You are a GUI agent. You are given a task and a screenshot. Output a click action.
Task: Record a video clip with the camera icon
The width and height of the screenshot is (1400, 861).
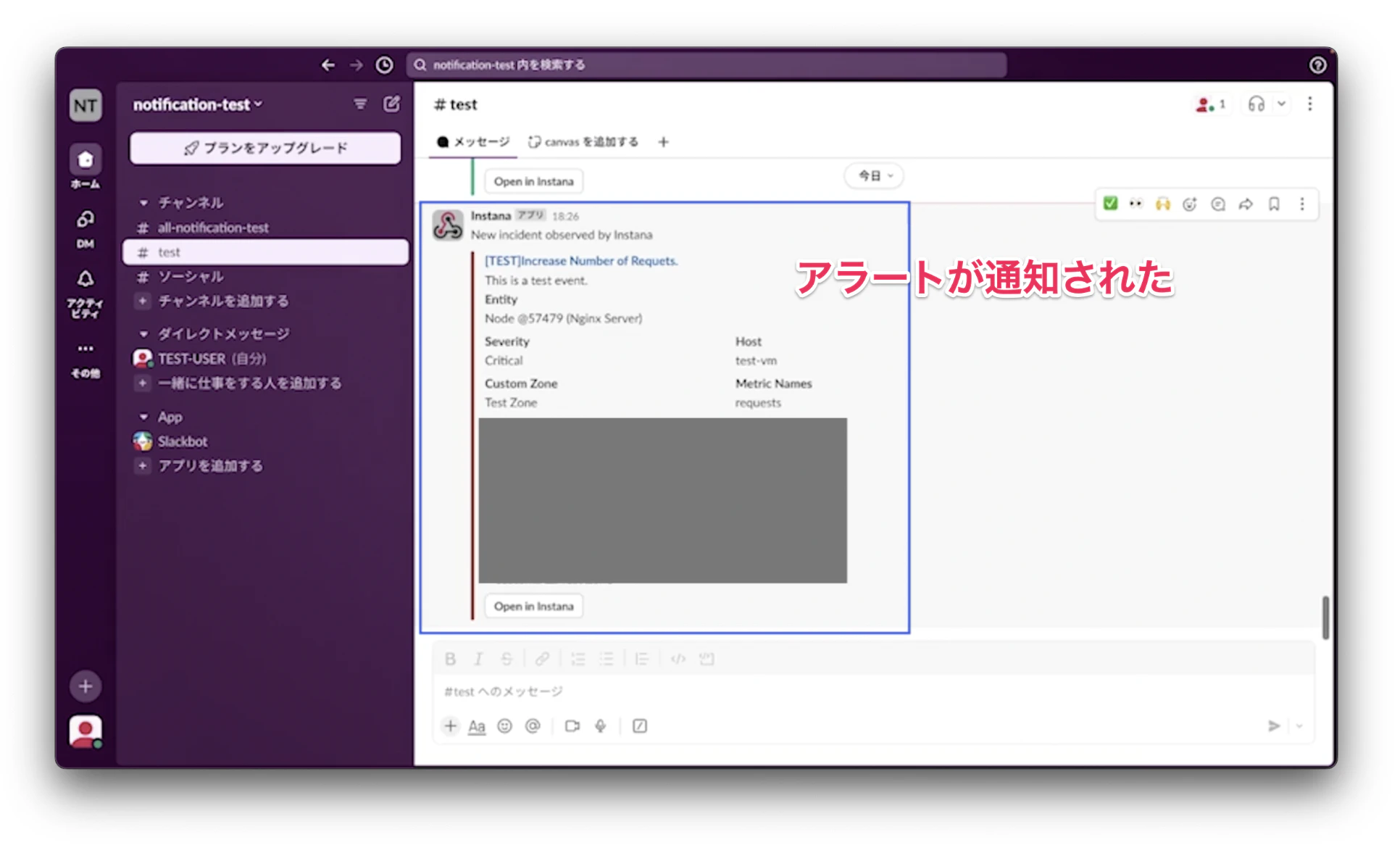572,726
